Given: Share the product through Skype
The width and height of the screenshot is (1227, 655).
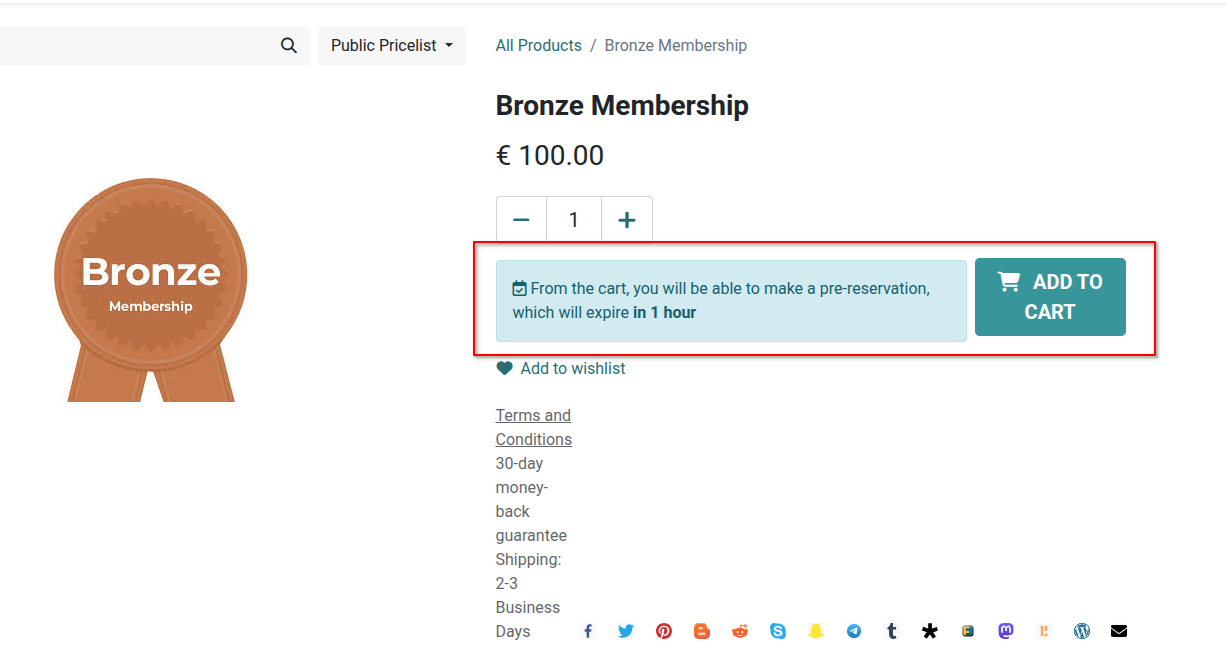Looking at the screenshot, I should tap(778, 631).
